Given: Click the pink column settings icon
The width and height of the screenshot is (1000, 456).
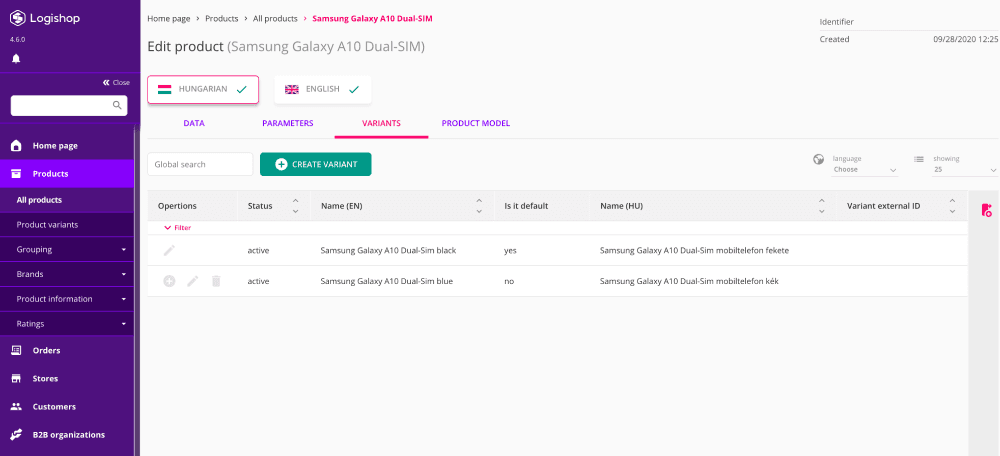Looking at the screenshot, I should click(x=986, y=210).
